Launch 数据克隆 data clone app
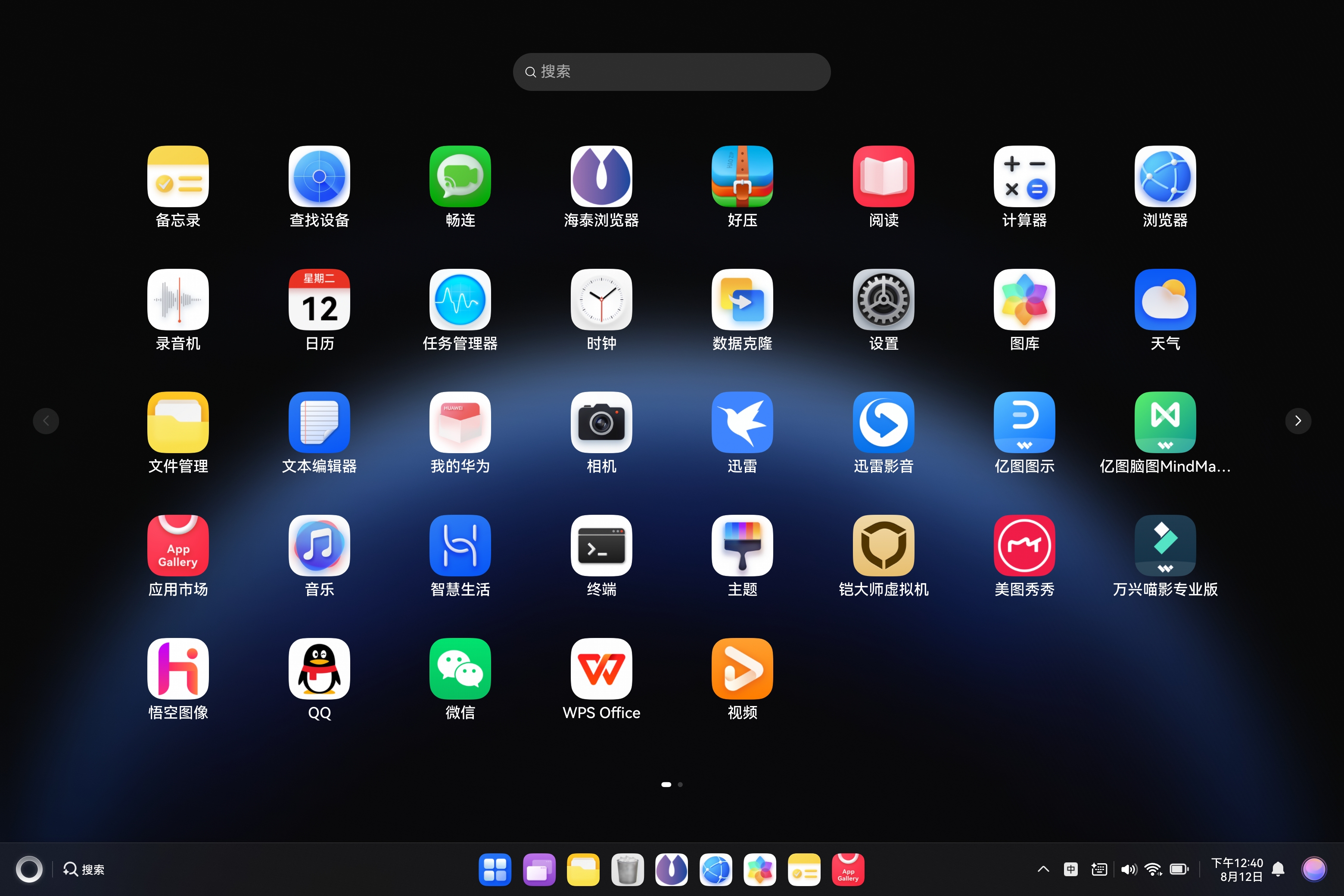The width and height of the screenshot is (1344, 896). [x=742, y=299]
